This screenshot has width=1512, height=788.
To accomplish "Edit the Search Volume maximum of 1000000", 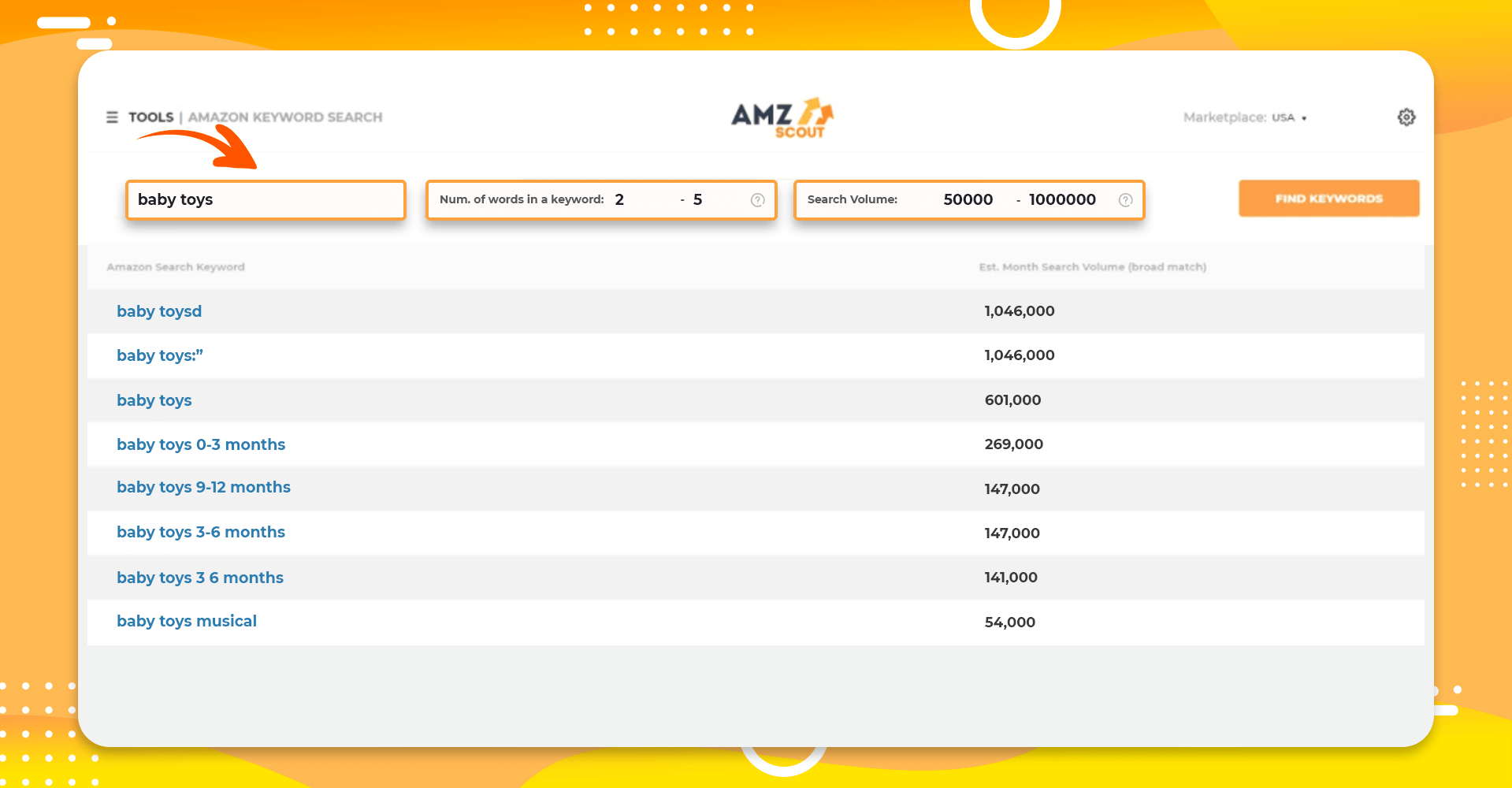I will click(1062, 199).
